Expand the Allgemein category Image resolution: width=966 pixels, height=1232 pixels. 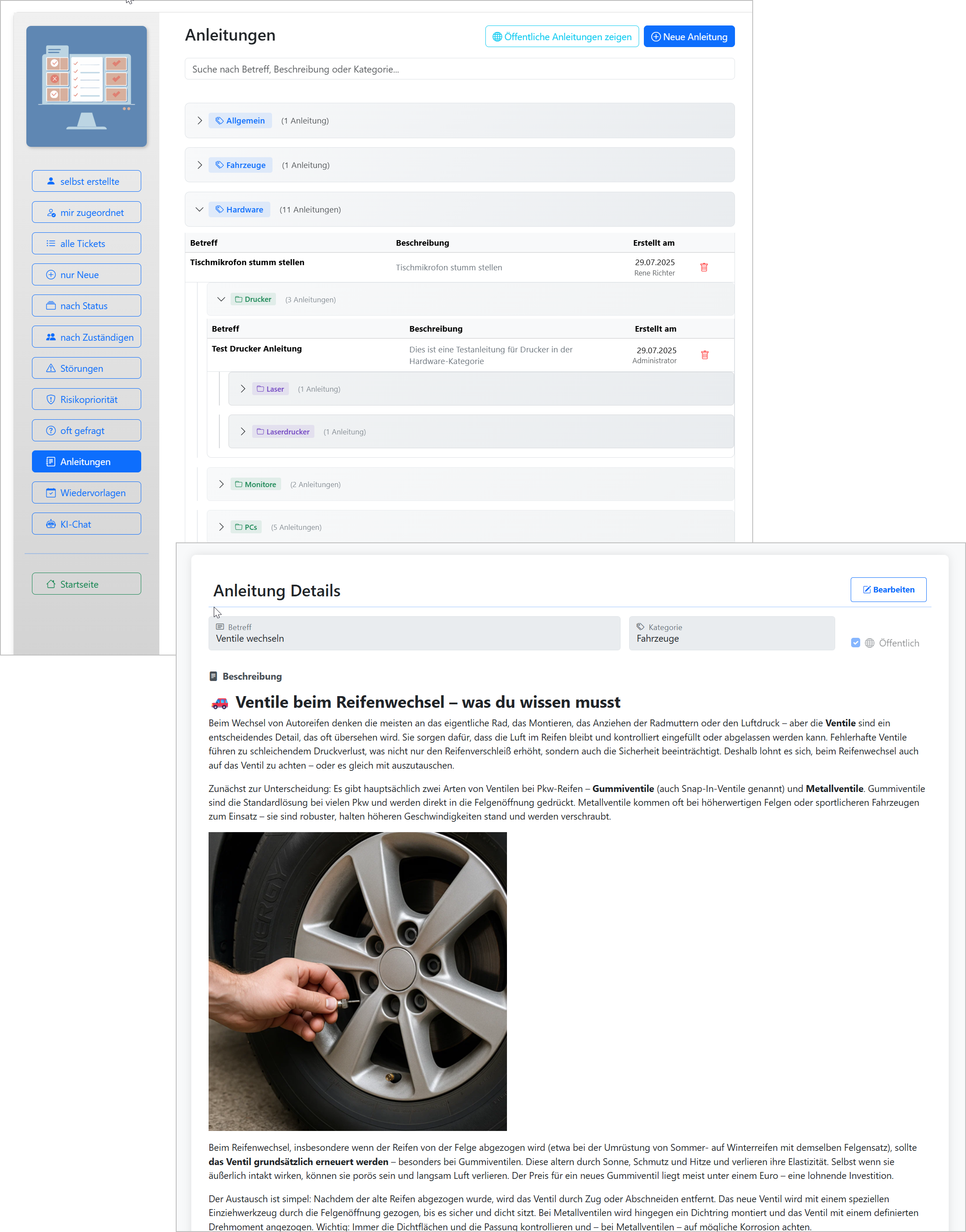[x=200, y=120]
